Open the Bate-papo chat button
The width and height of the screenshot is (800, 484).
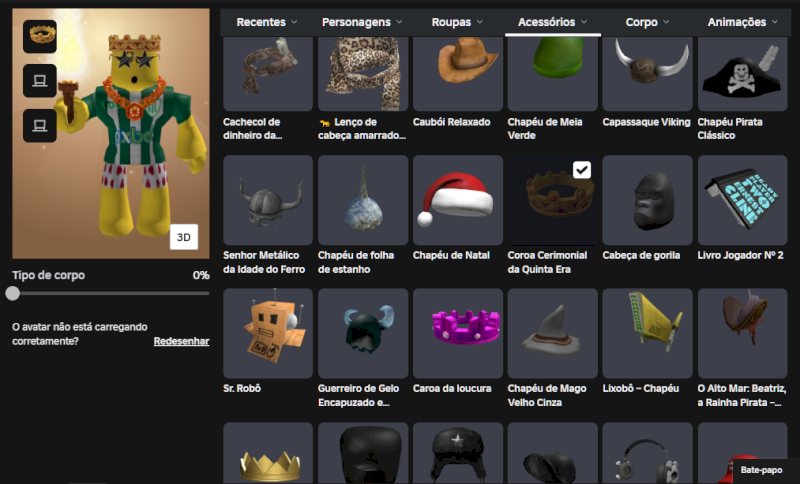[x=761, y=470]
